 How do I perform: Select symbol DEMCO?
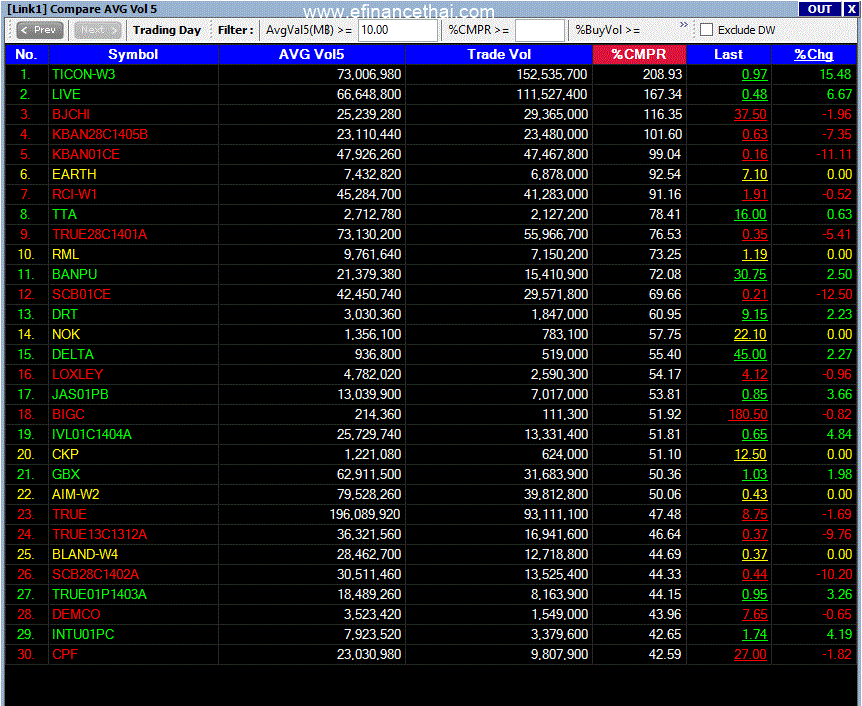point(76,614)
